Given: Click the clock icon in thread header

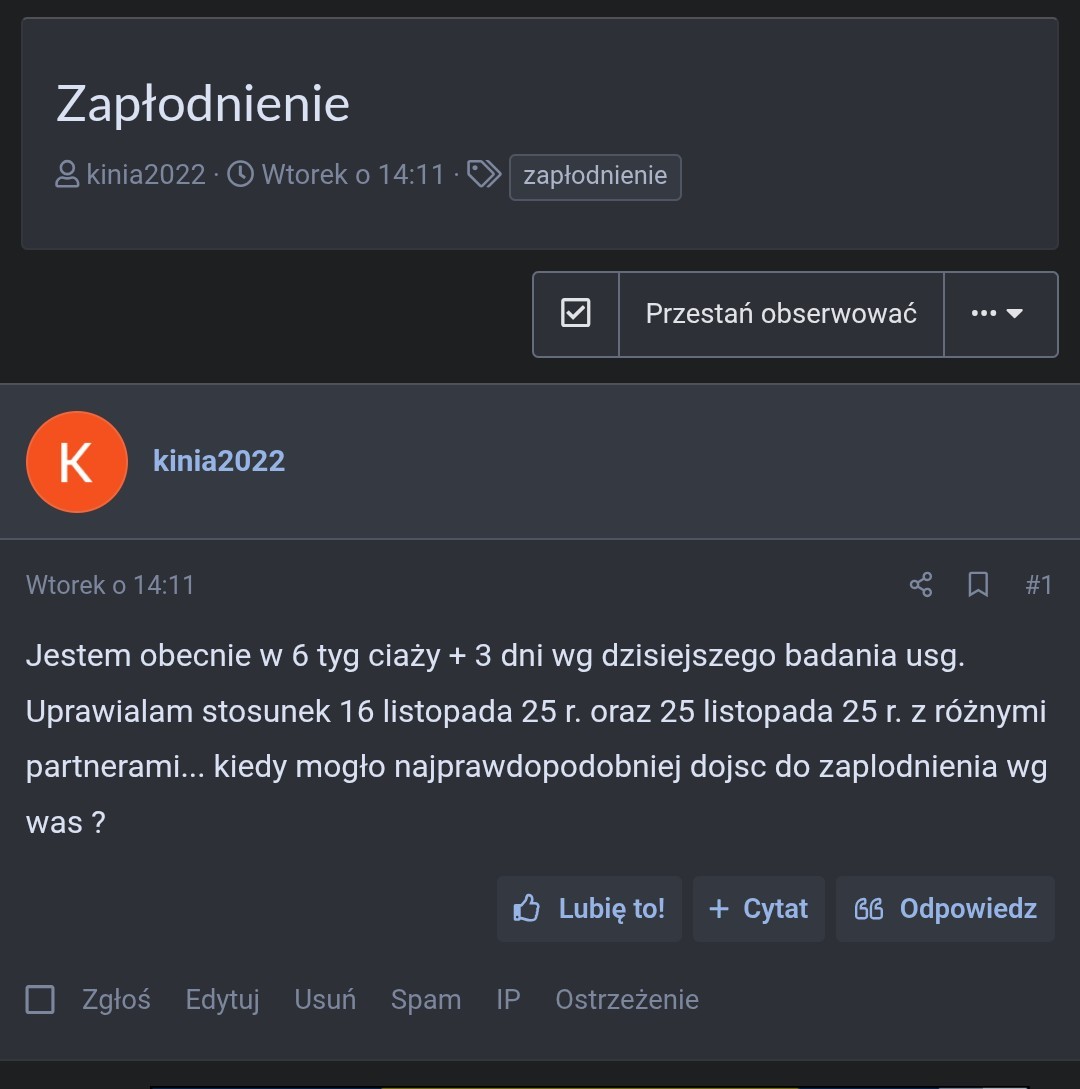Looking at the screenshot, I should (241, 175).
